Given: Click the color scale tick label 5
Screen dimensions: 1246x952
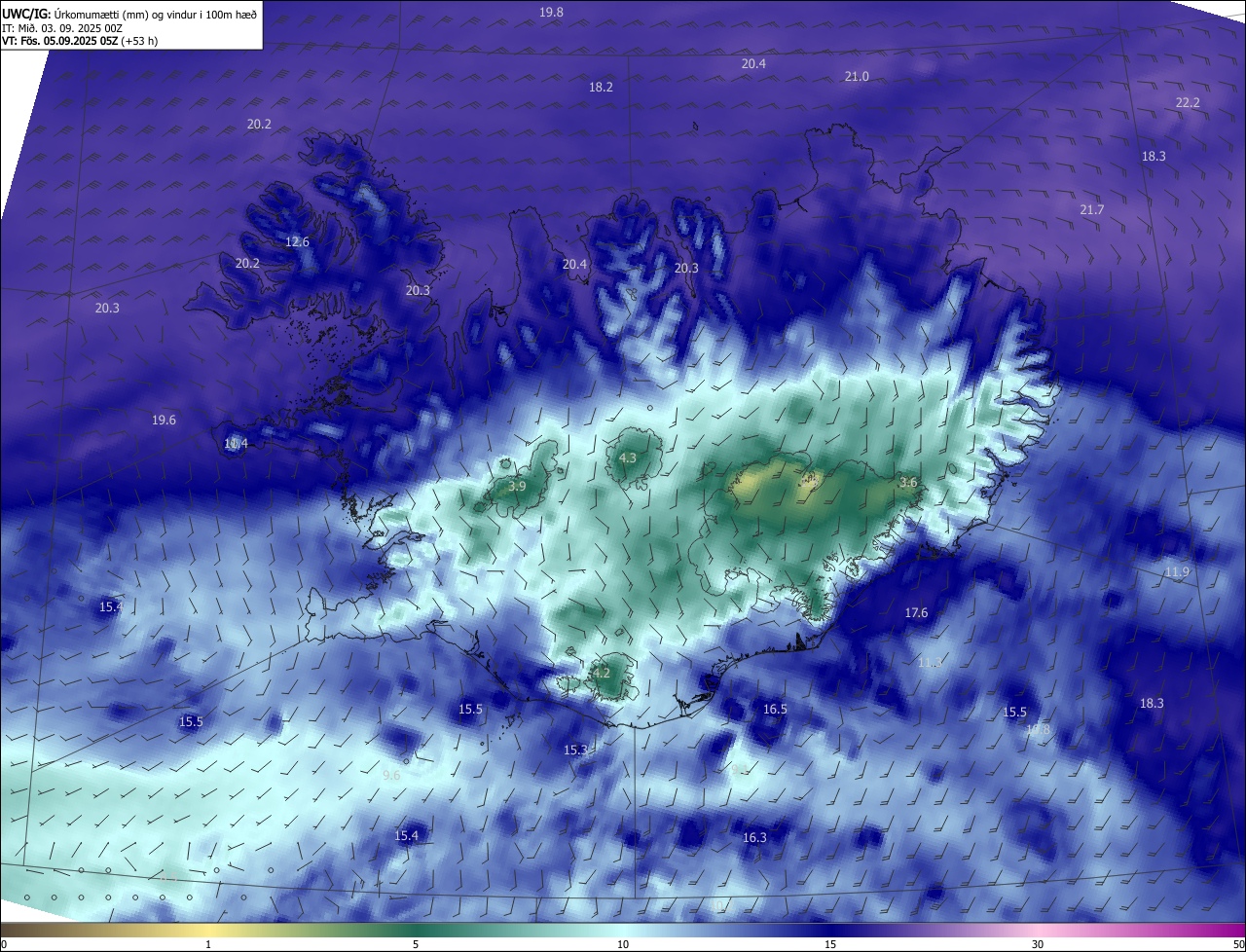Looking at the screenshot, I should pos(416,944).
